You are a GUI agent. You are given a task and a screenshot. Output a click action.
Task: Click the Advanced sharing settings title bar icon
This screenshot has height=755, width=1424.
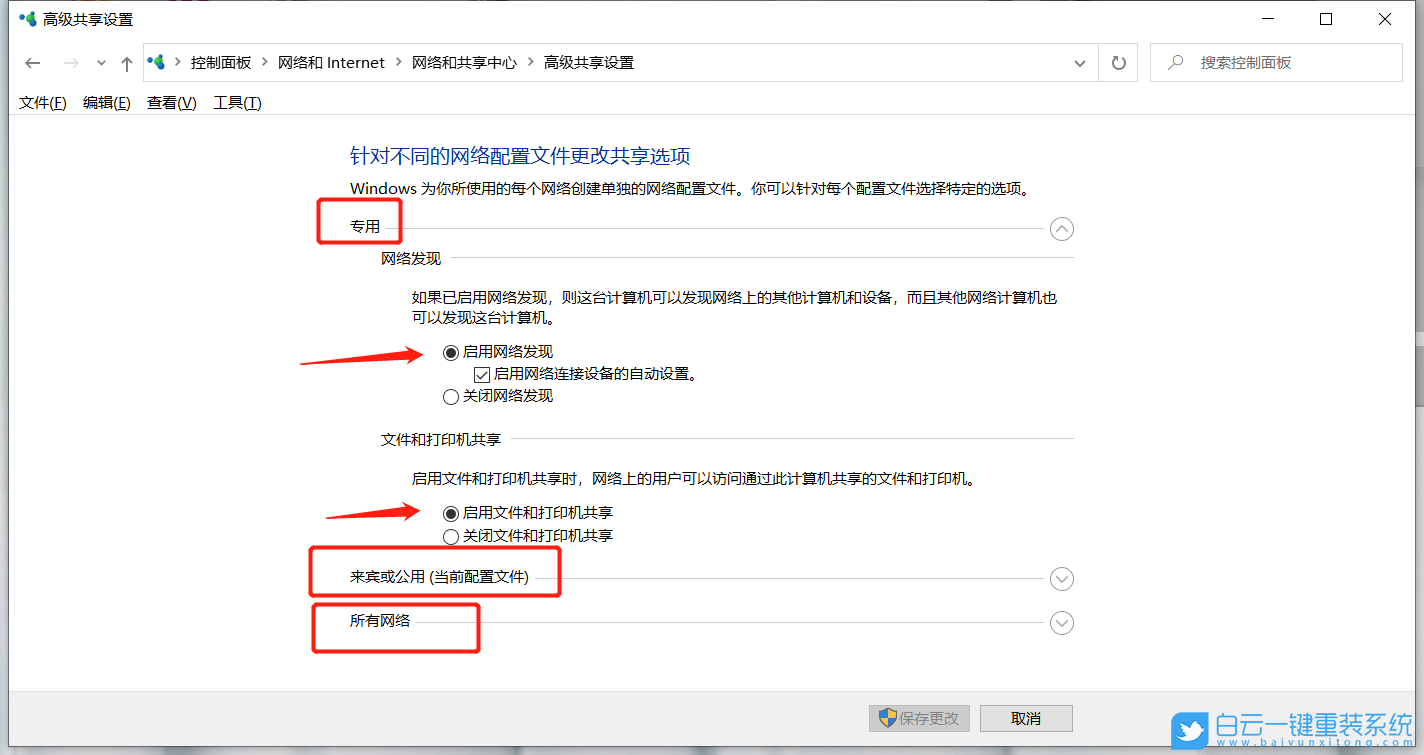click(27, 18)
